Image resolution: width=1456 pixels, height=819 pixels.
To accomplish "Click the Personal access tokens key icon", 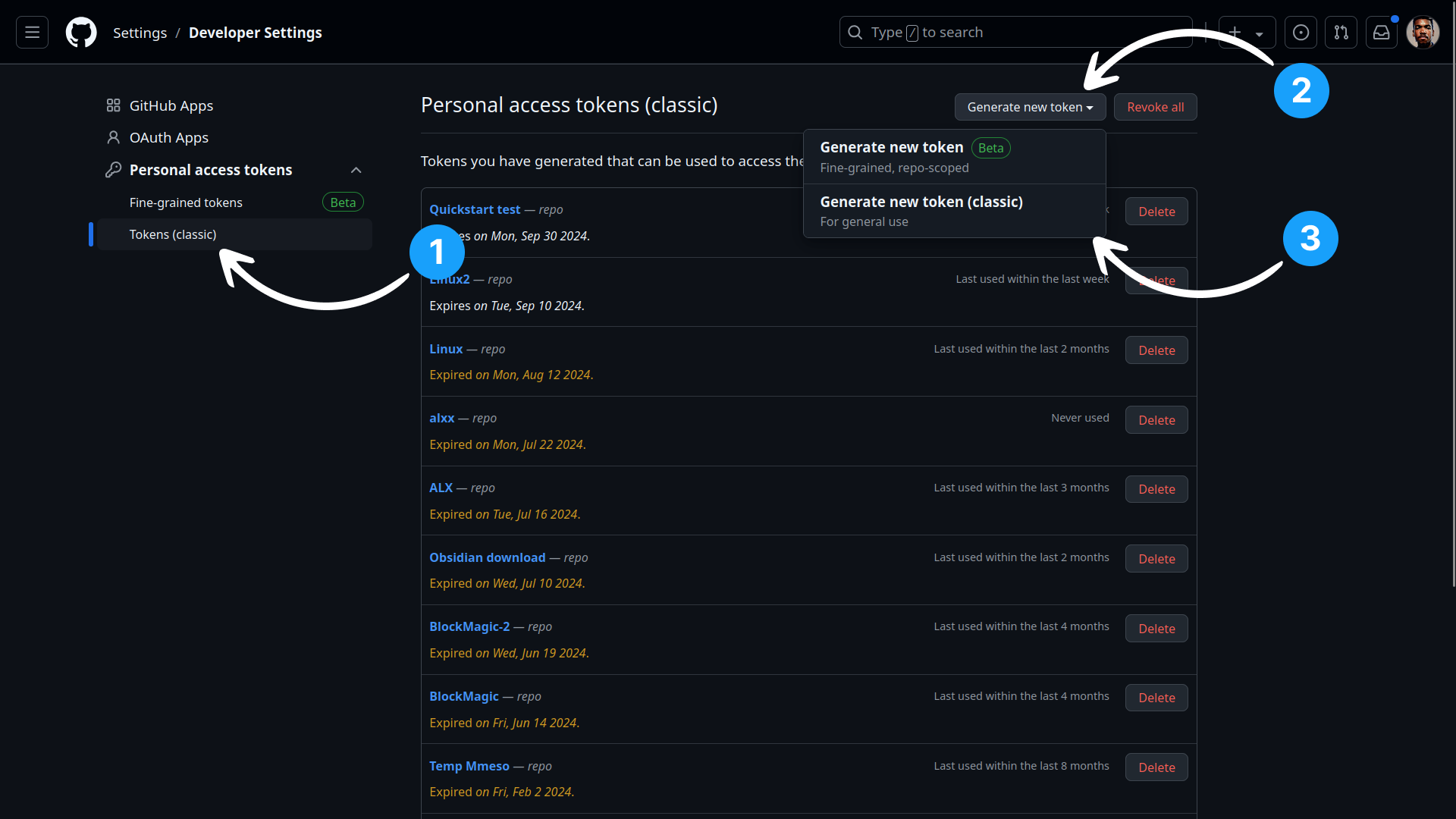I will click(113, 170).
